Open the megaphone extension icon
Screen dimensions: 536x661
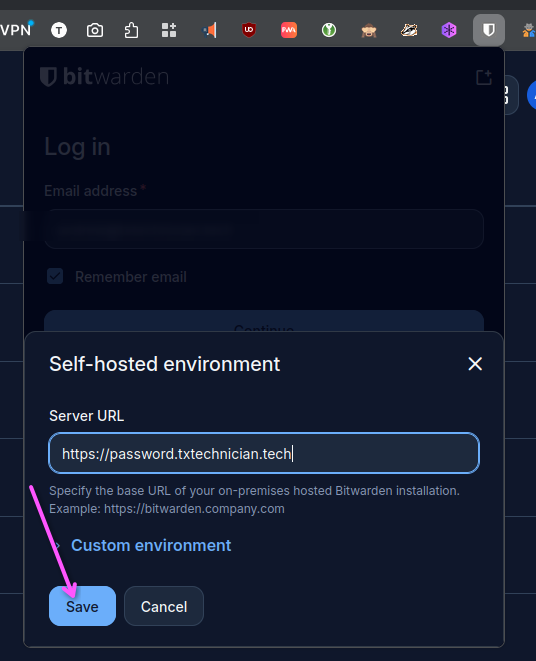click(x=210, y=30)
